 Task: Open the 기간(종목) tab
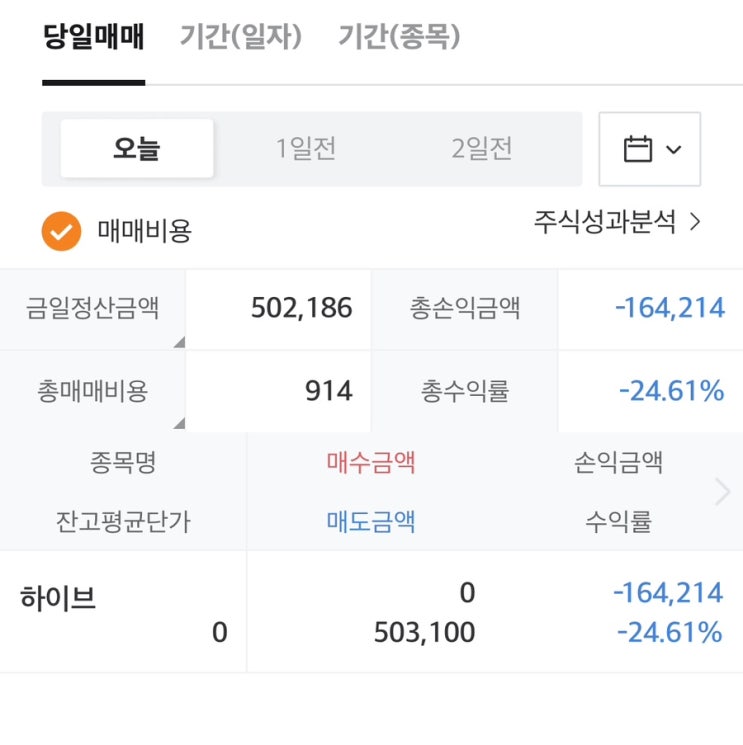click(399, 38)
